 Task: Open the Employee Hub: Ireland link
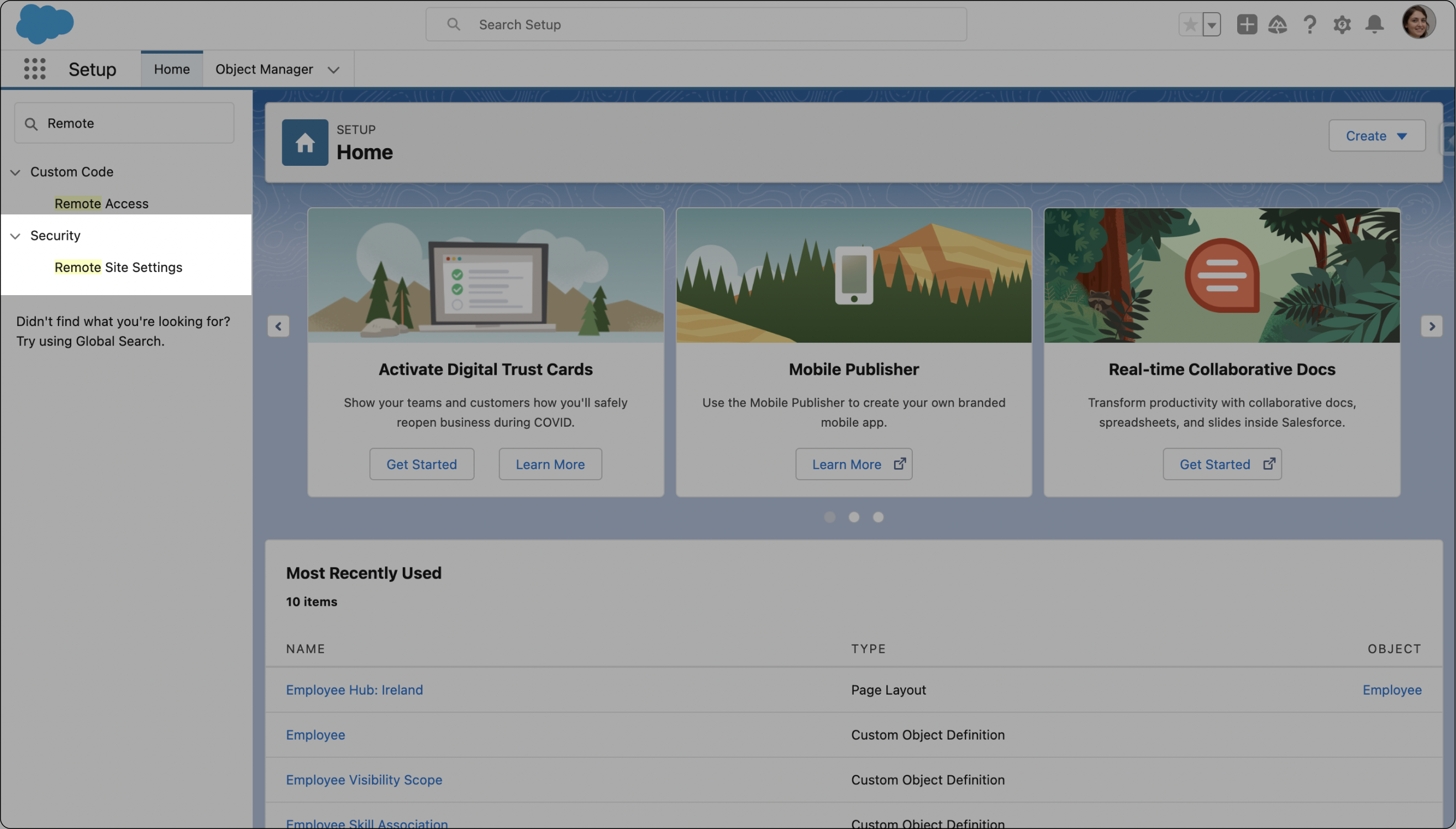point(354,690)
